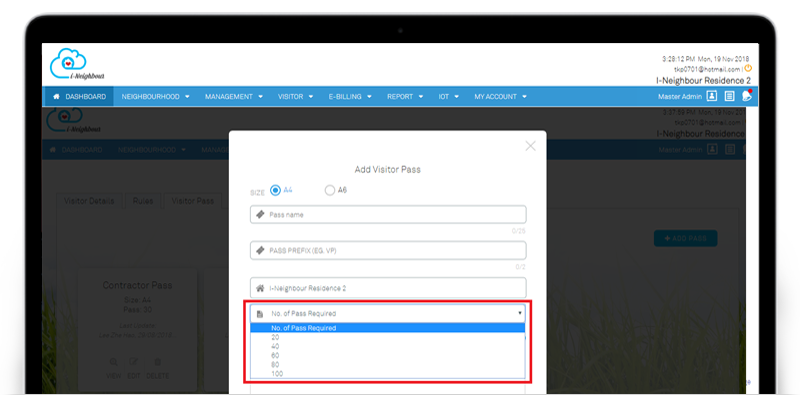
Task: Click the Contractor Pass card title
Action: [137, 285]
